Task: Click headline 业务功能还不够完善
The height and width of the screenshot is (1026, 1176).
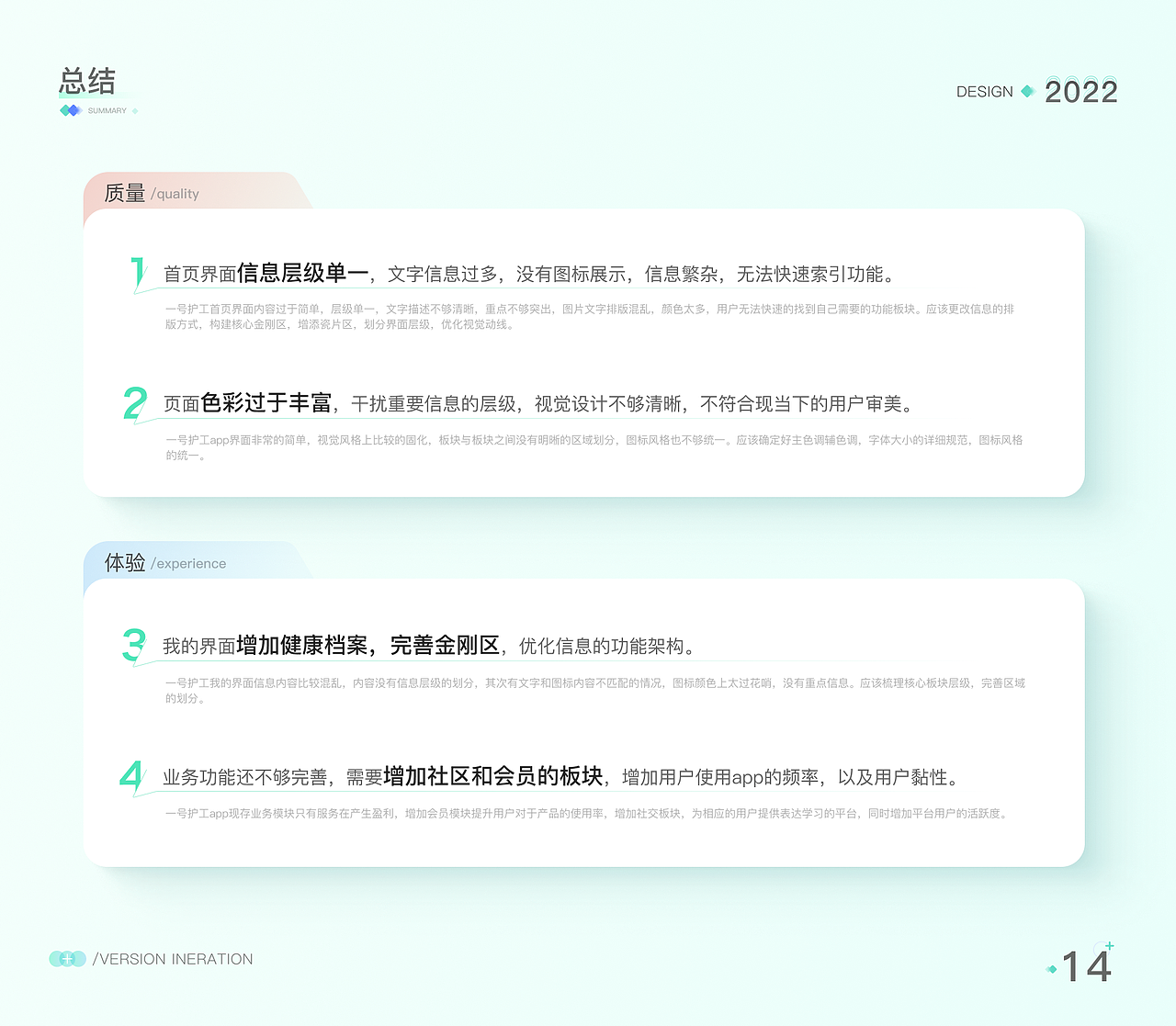Action: coord(245,777)
